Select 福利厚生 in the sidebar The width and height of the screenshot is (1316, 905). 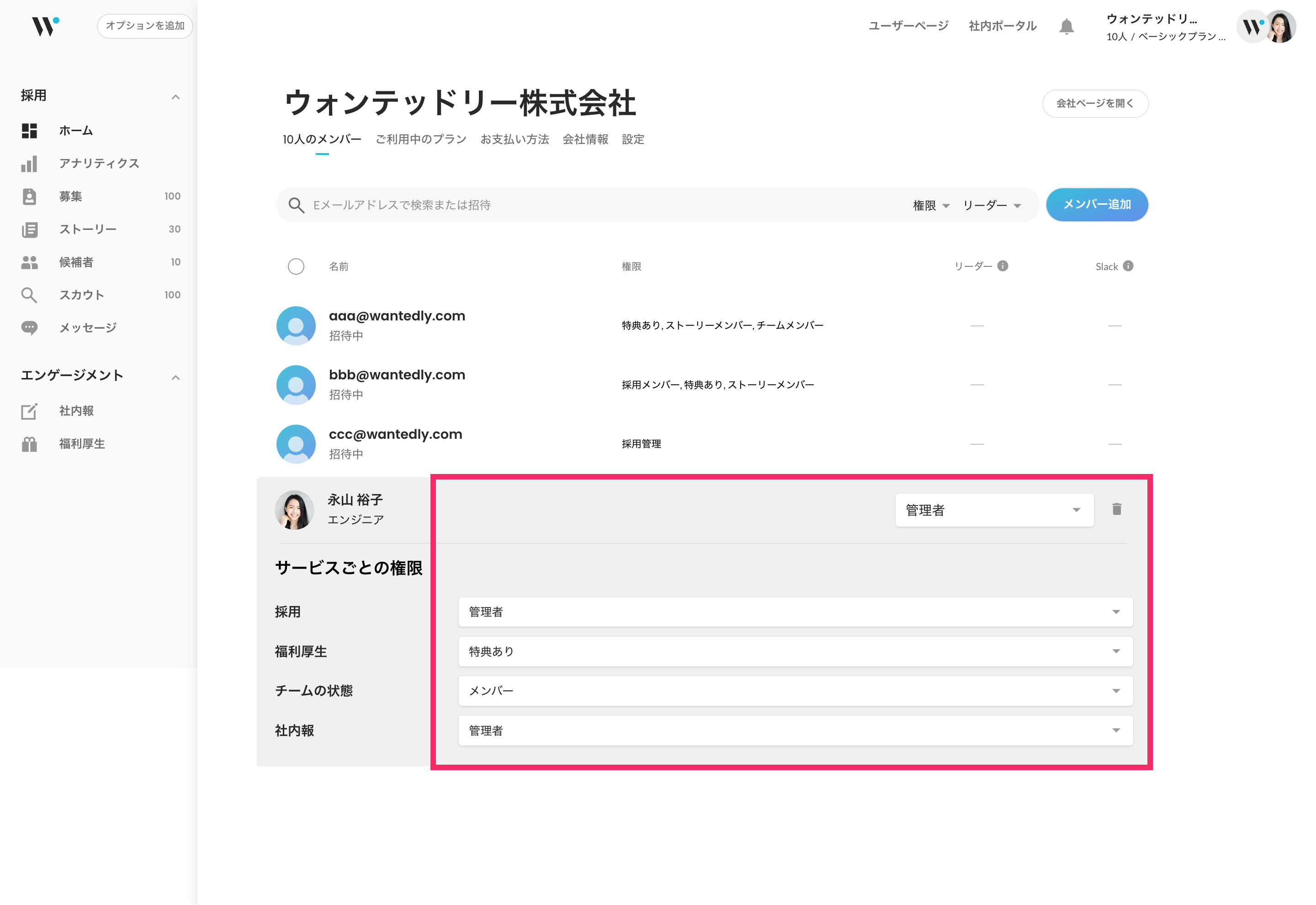82,444
